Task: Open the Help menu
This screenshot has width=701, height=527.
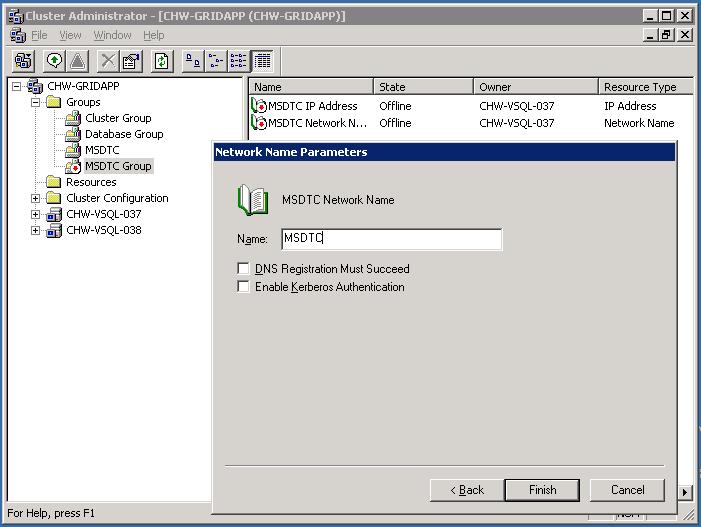Action: (153, 35)
